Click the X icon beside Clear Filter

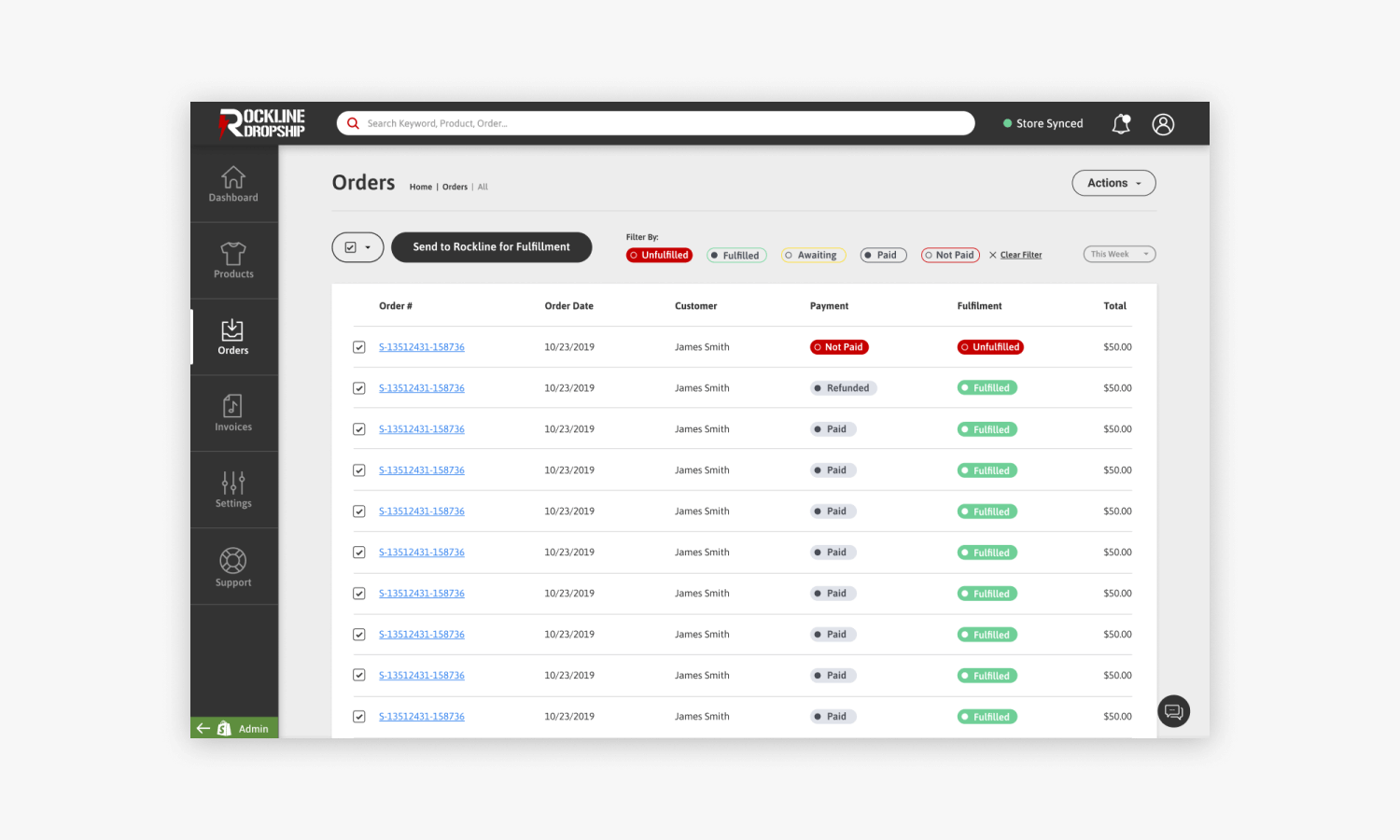(x=993, y=255)
